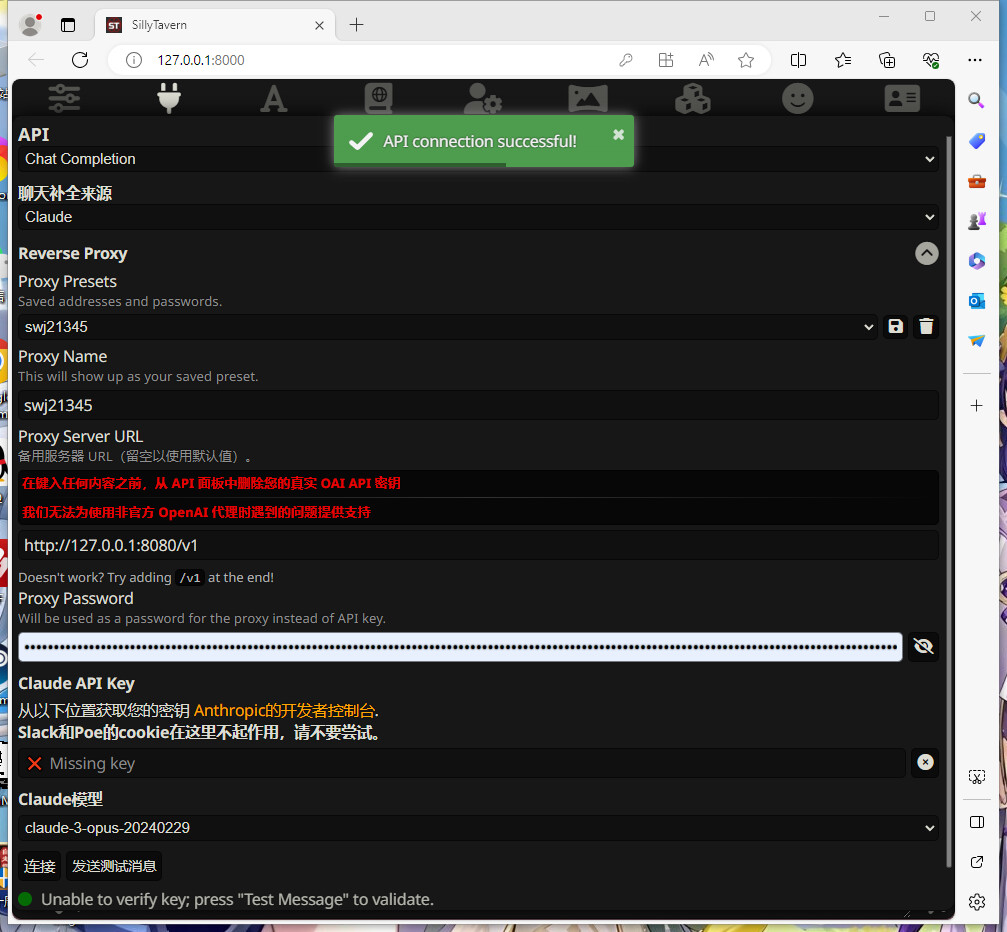Open the user settings icon

(483, 98)
